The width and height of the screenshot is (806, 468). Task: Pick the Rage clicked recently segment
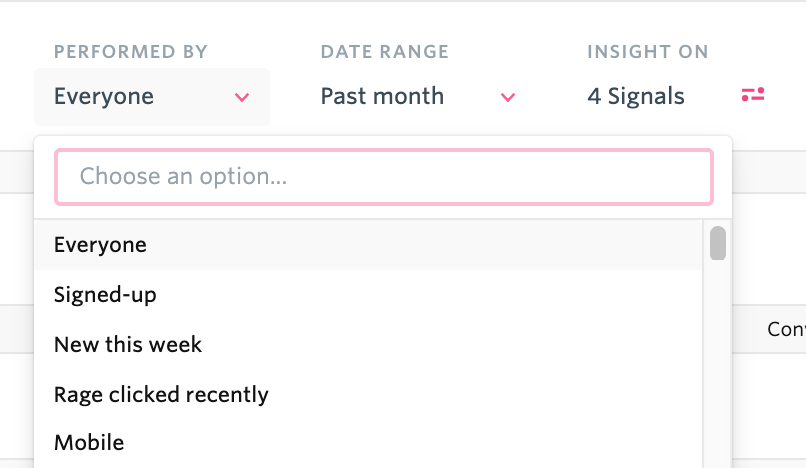[368, 394]
